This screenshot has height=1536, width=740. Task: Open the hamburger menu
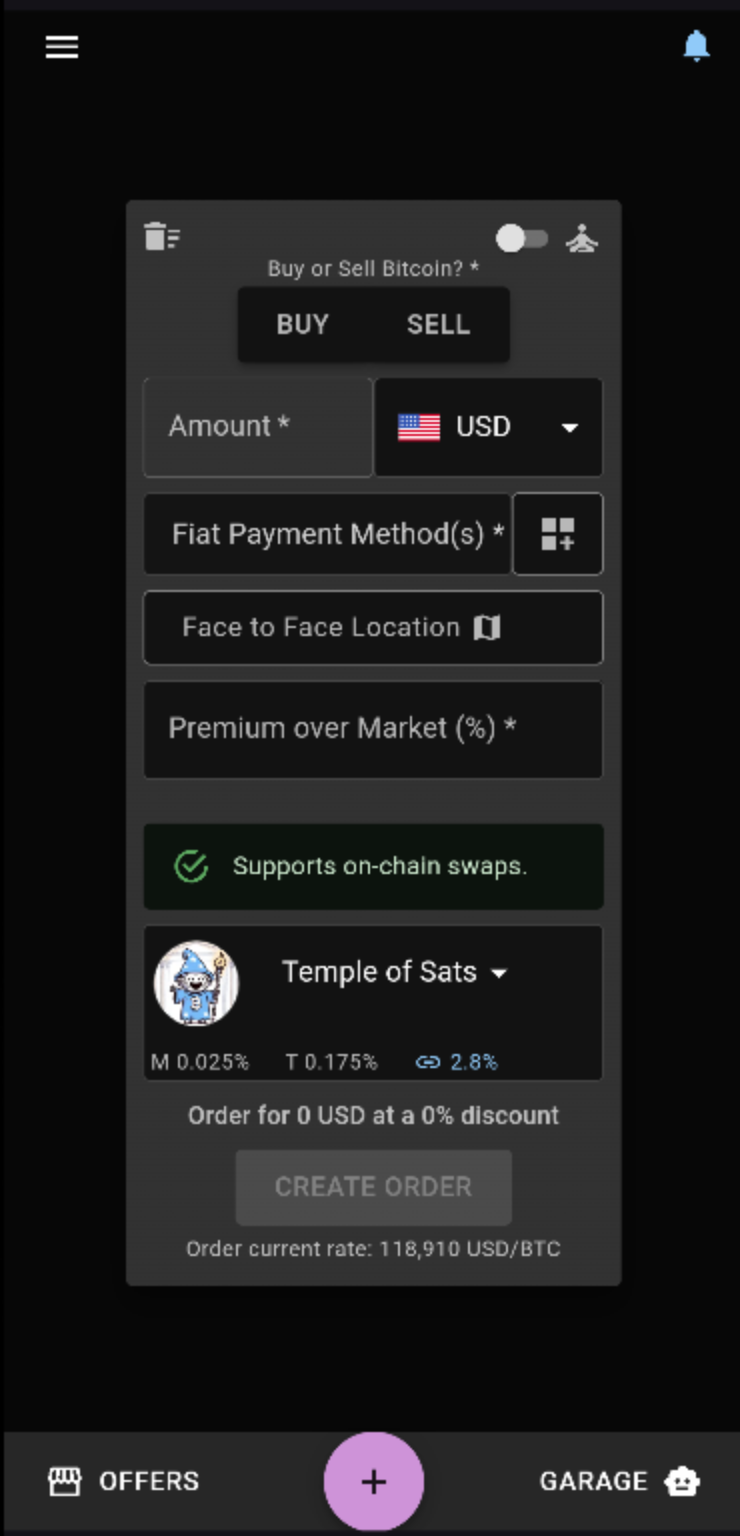tap(62, 47)
